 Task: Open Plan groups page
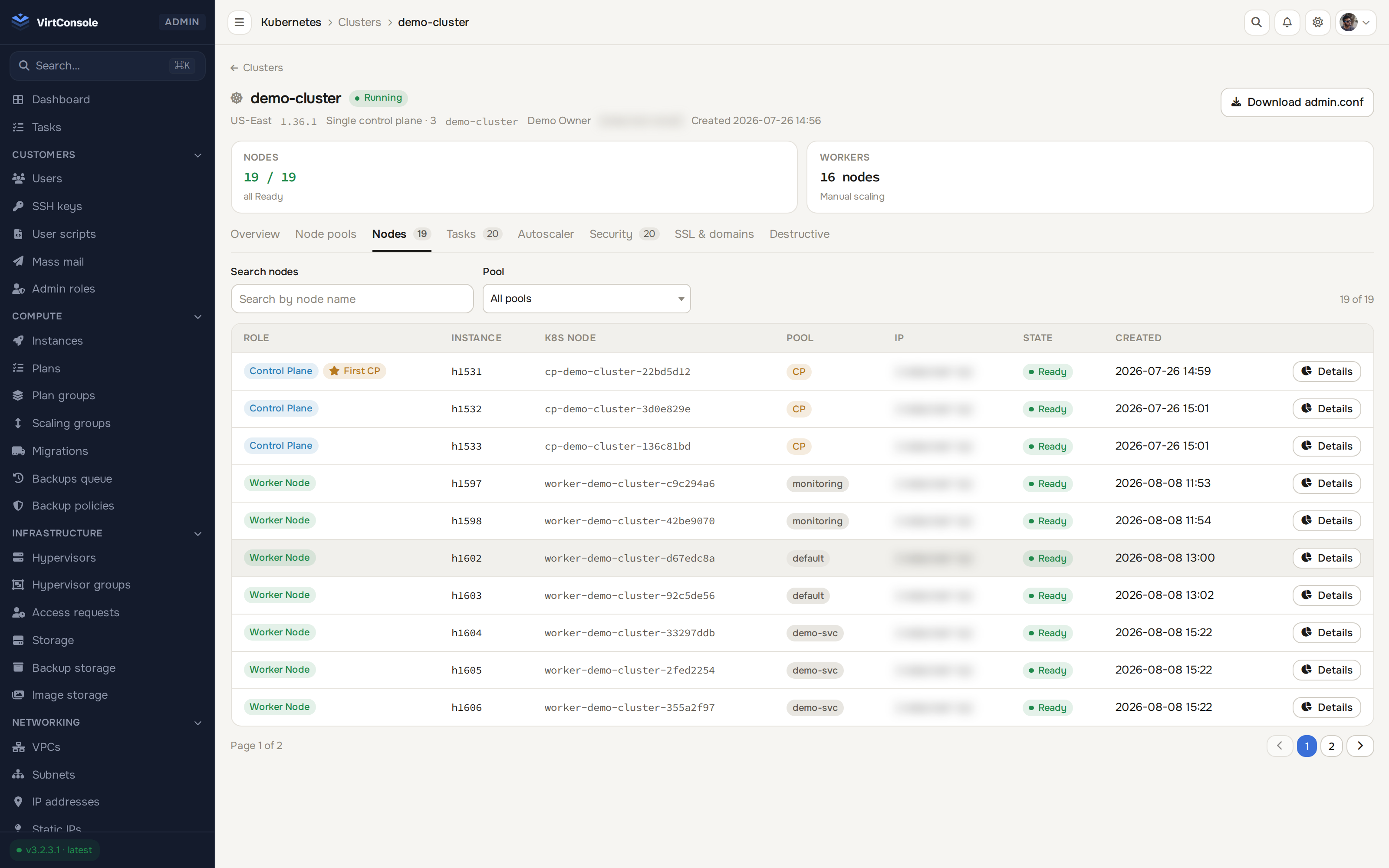107,395
